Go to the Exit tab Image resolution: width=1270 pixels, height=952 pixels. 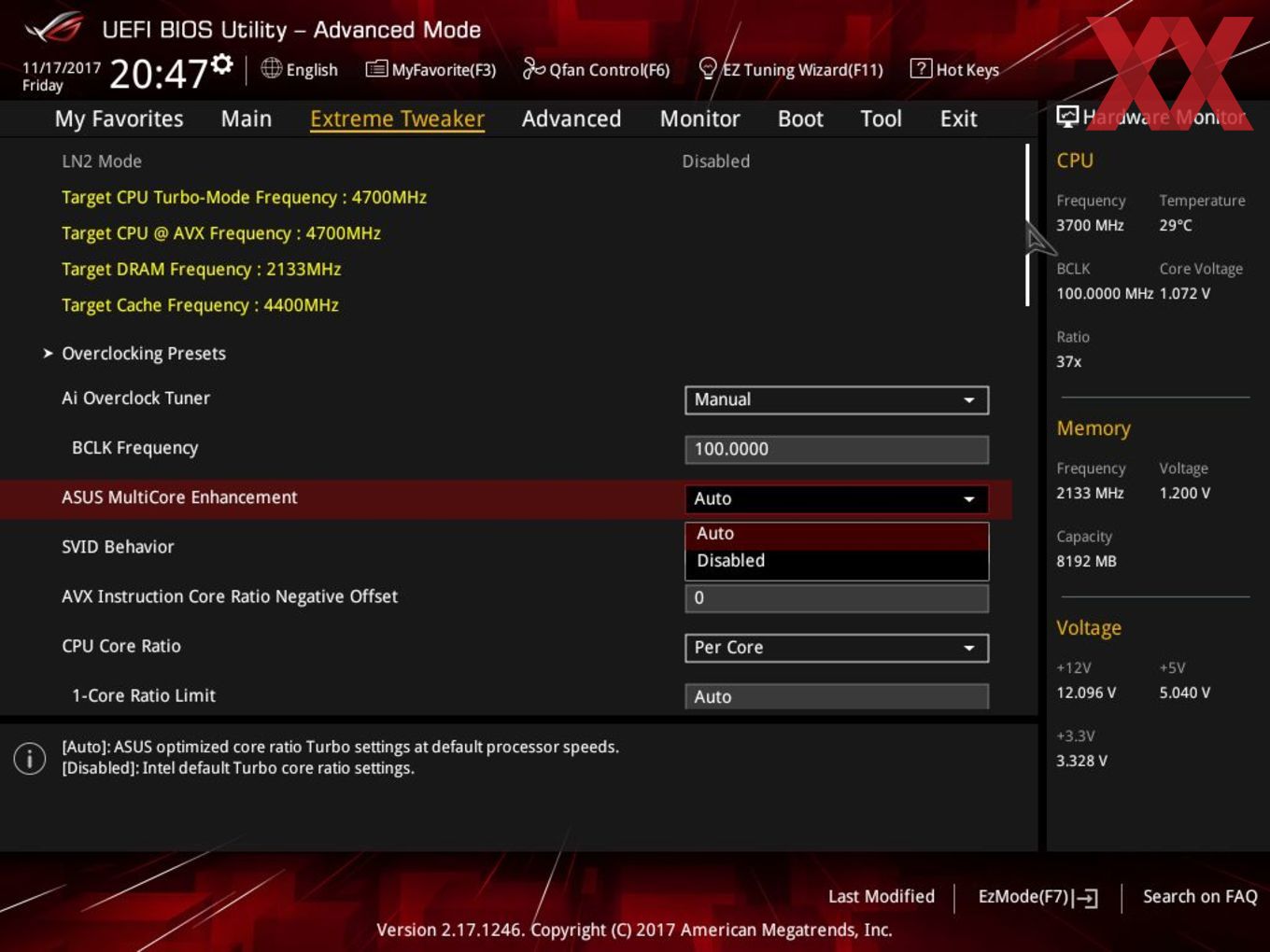[x=958, y=119]
